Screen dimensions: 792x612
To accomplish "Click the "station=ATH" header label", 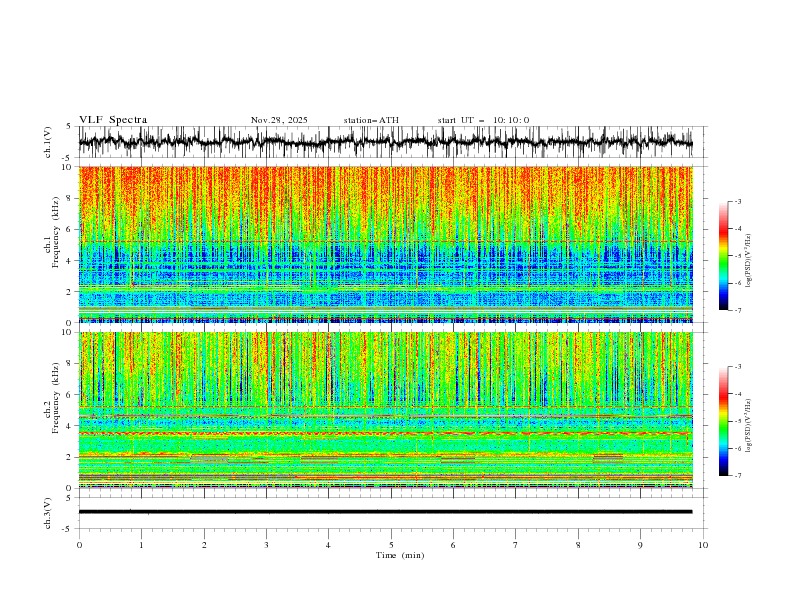I will 371,120.
